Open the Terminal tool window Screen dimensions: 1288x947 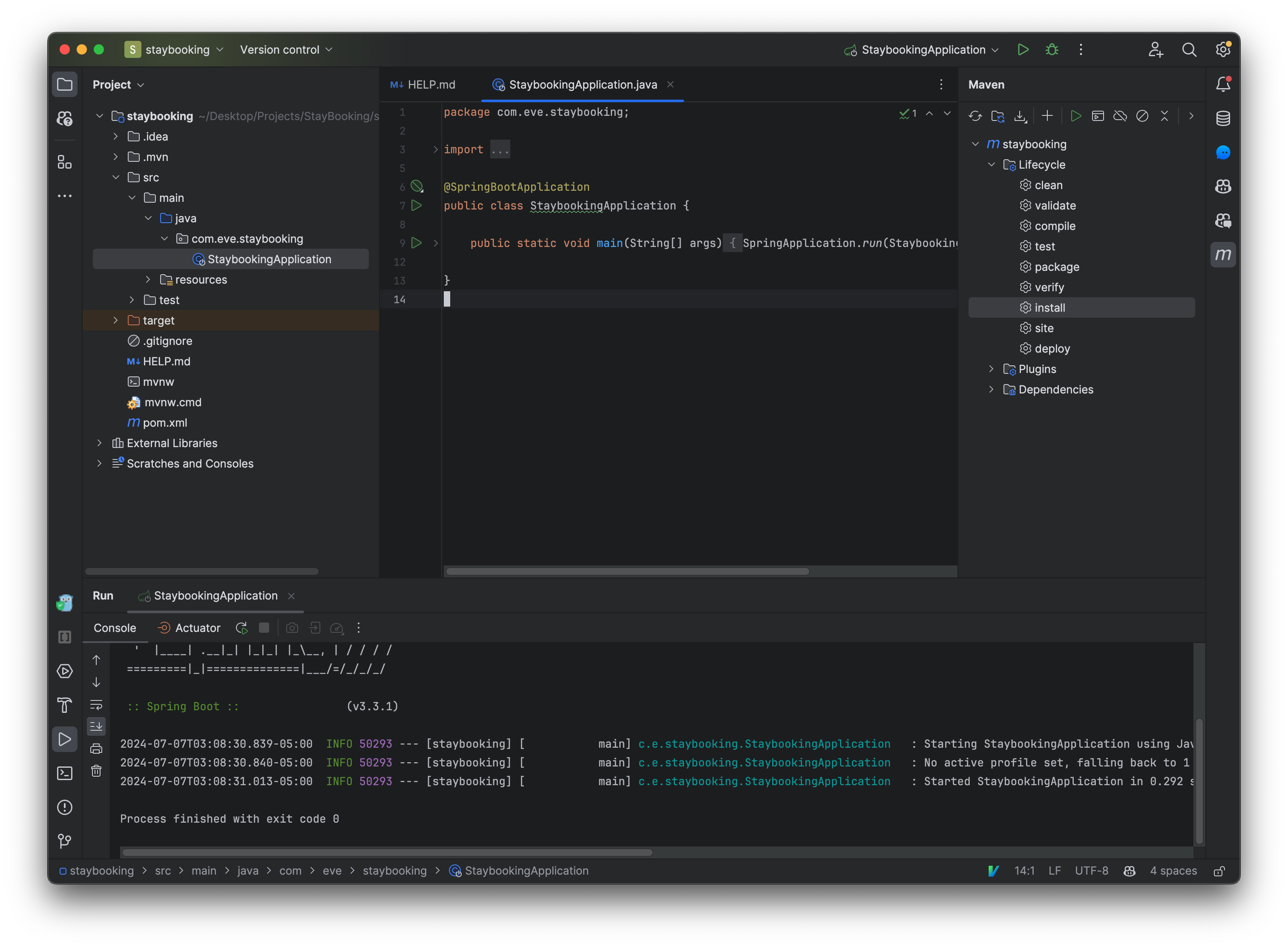point(65,773)
